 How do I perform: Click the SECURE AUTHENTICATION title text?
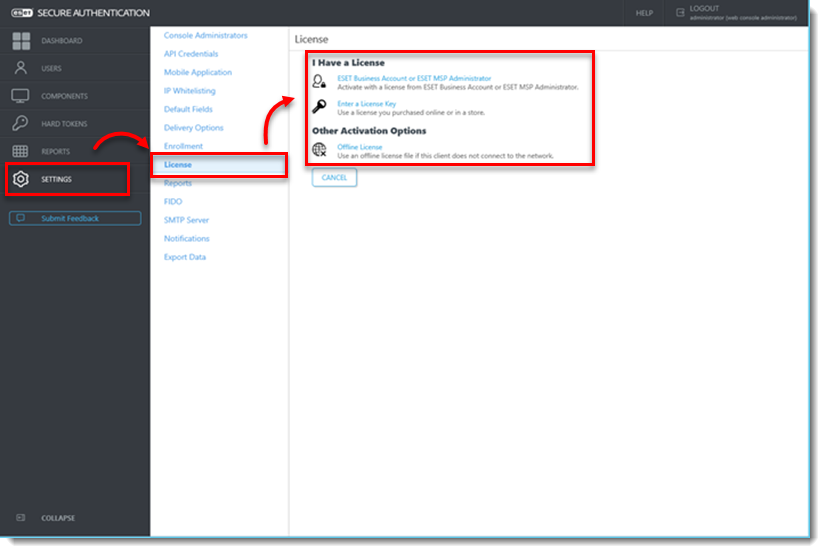click(x=93, y=13)
